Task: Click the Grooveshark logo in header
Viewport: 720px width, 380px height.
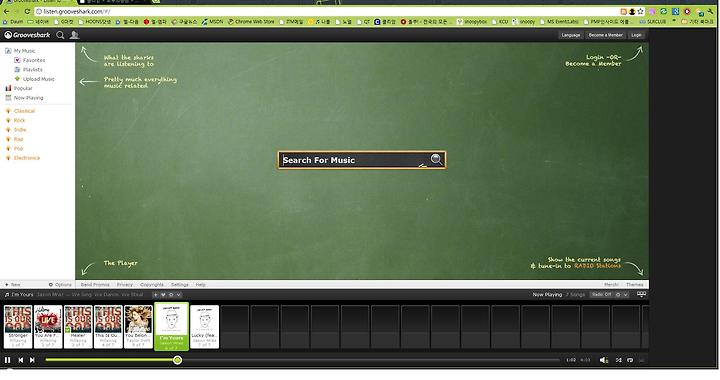Action: [27, 35]
